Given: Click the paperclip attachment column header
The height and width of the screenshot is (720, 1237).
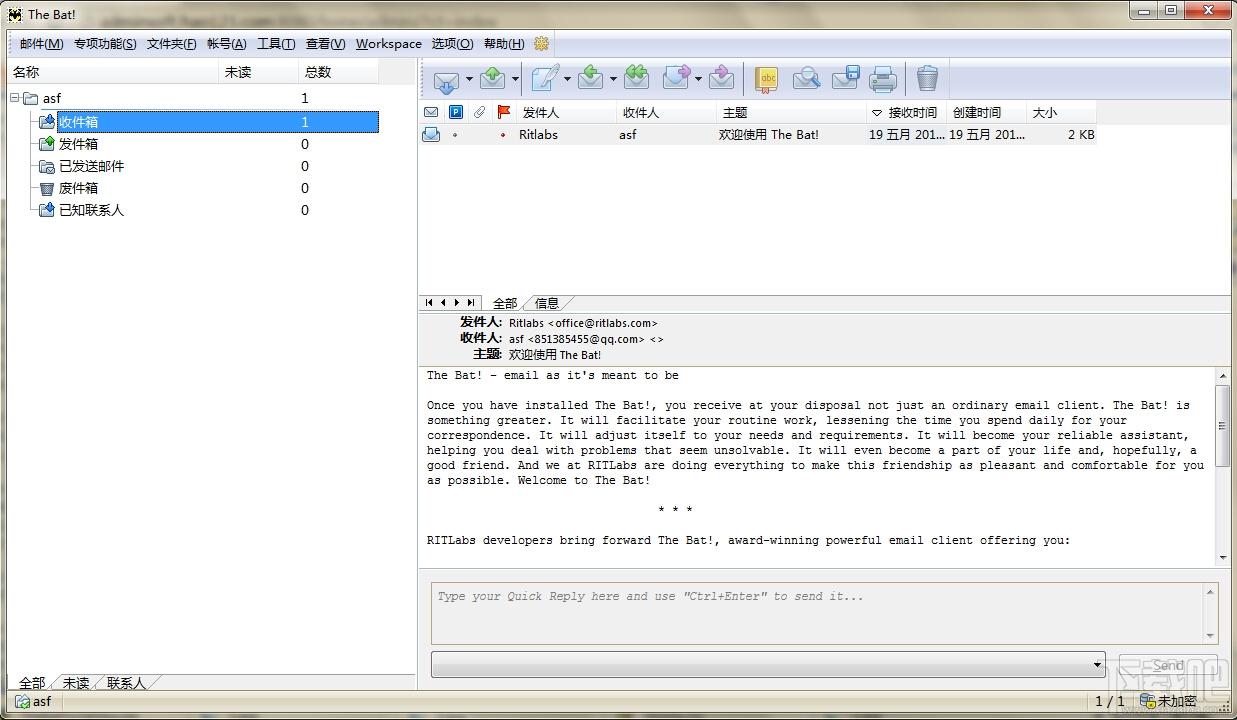Looking at the screenshot, I should tap(480, 112).
